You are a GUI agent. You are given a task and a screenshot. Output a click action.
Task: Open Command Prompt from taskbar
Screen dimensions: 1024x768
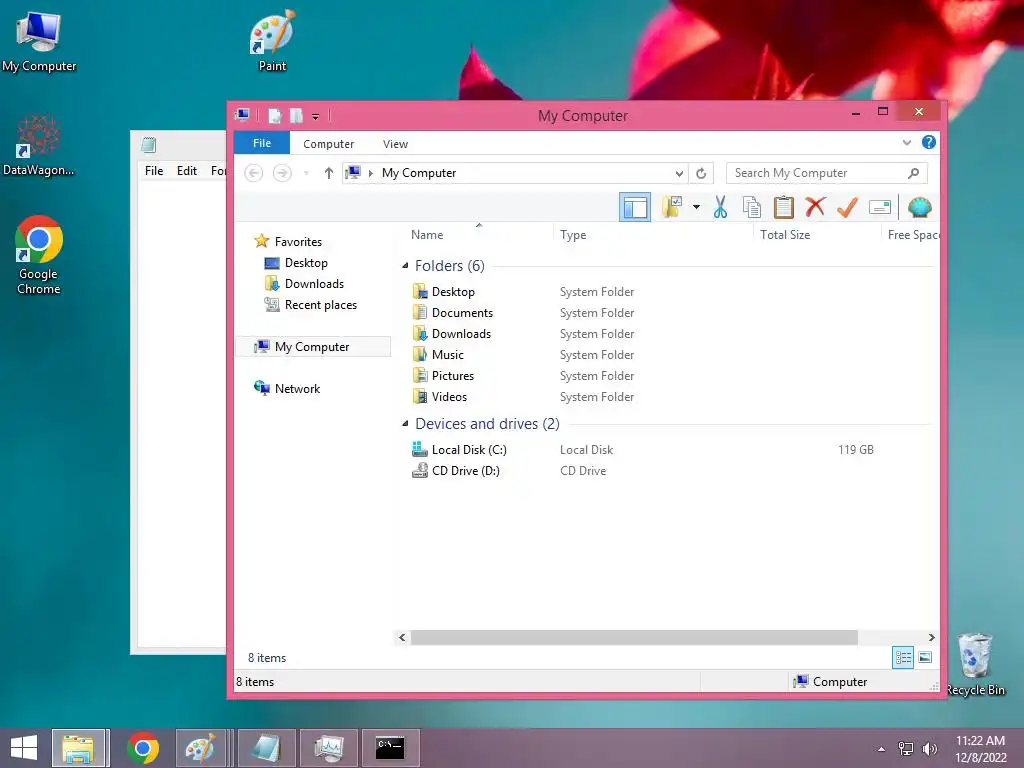coord(390,748)
